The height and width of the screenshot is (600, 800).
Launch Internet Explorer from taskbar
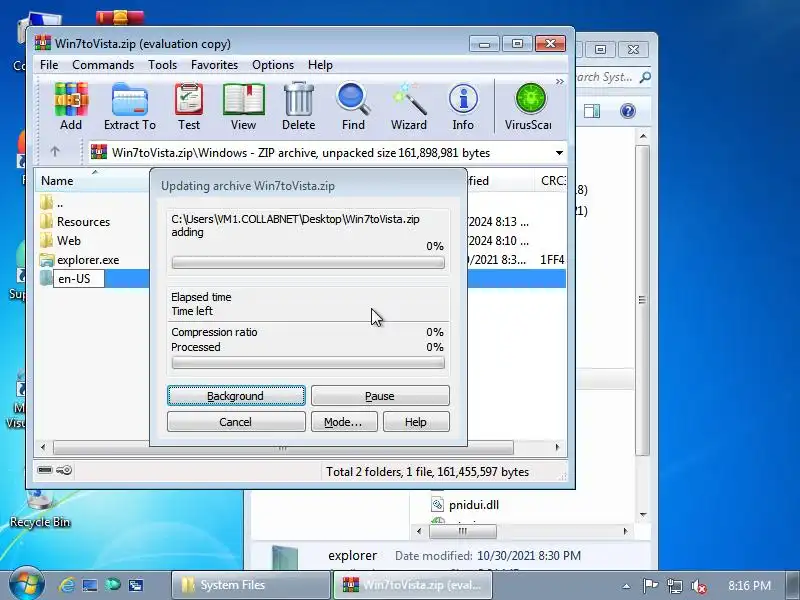[x=66, y=585]
